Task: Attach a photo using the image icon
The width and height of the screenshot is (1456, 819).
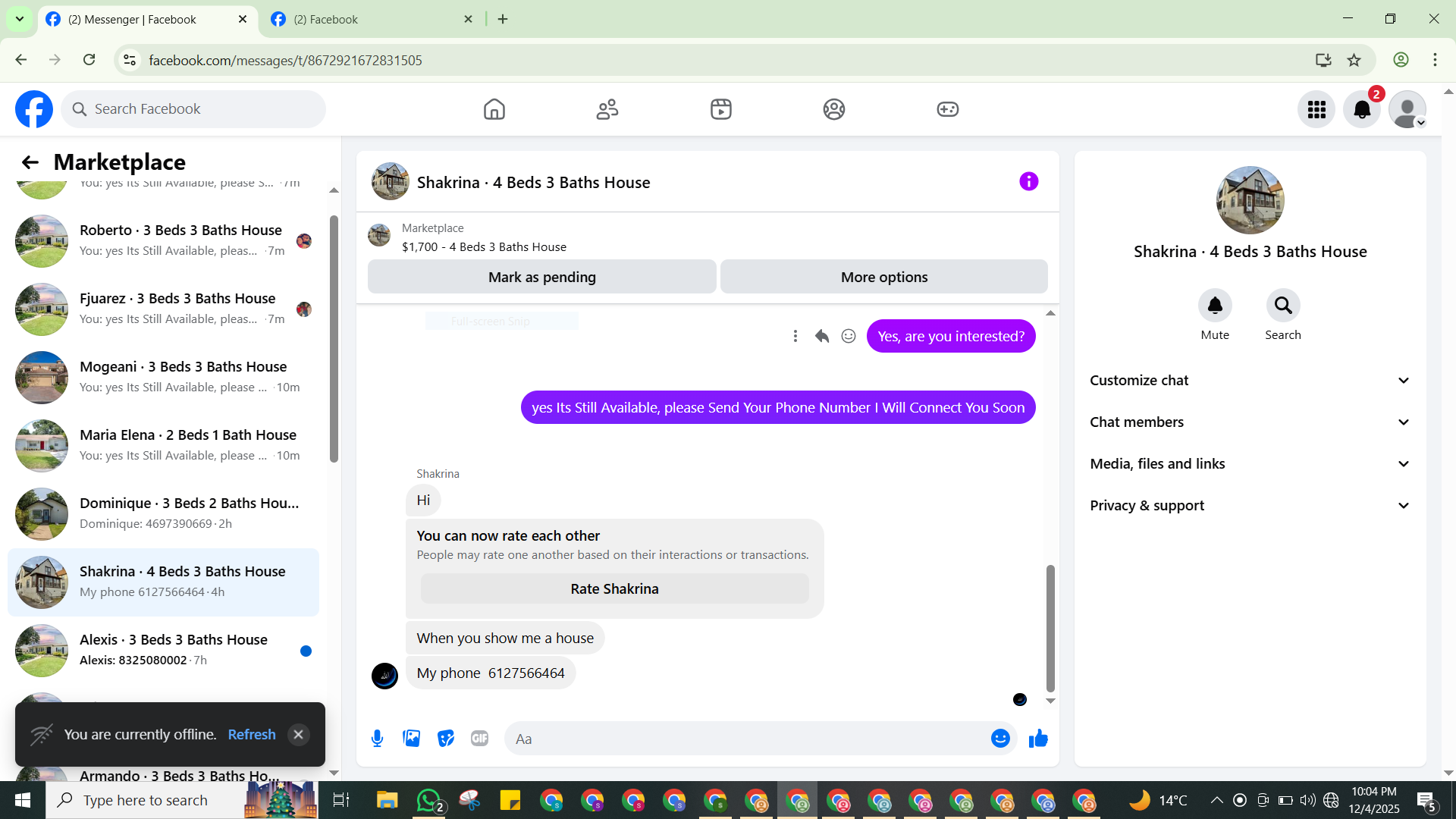Action: [x=411, y=739]
